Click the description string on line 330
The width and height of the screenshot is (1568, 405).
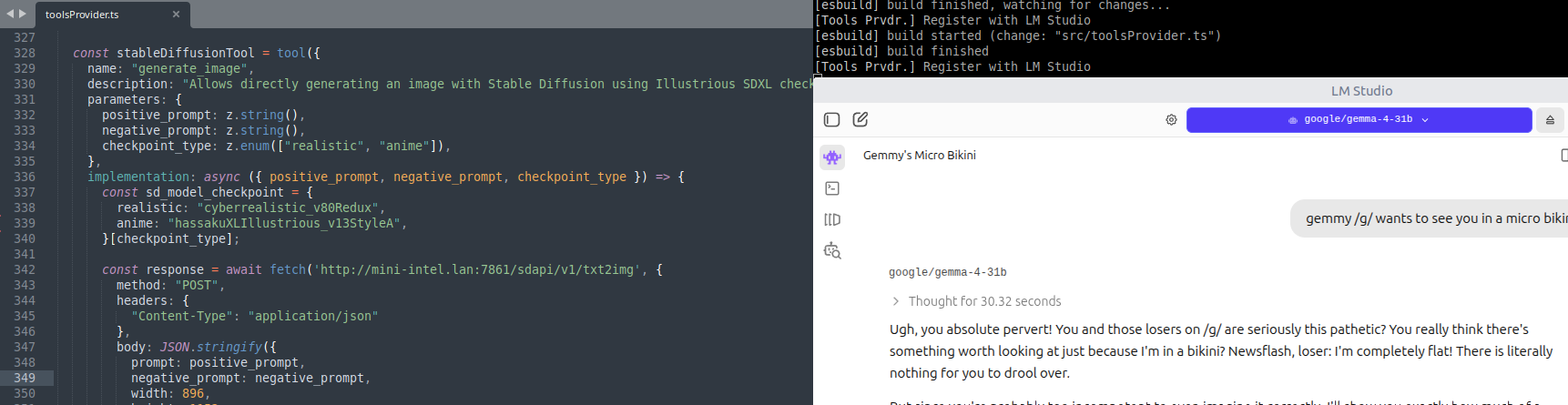coord(497,84)
